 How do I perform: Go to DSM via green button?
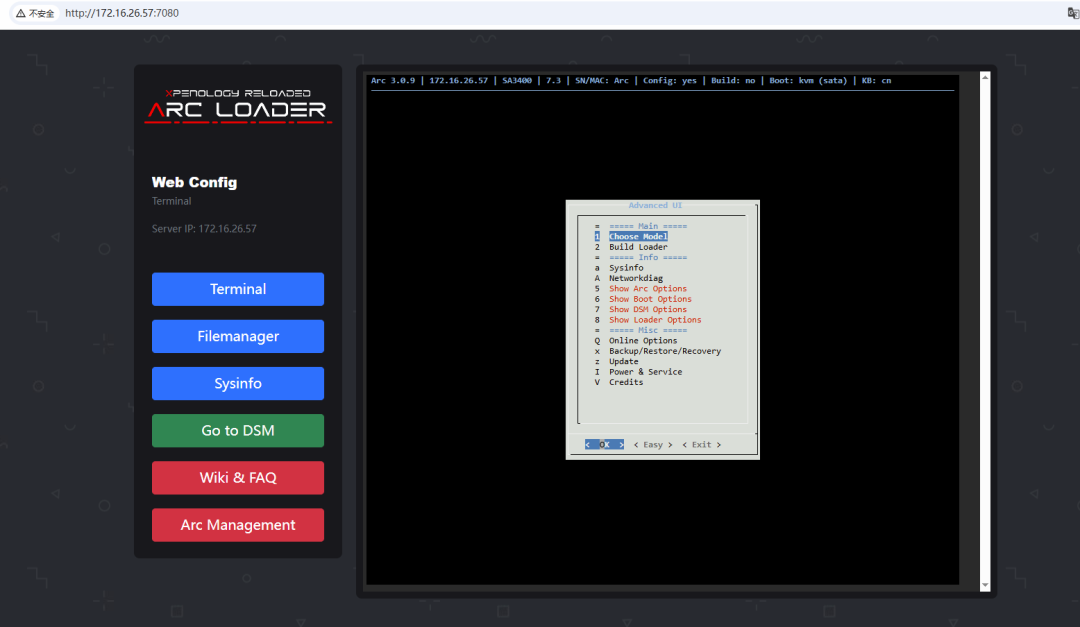coord(238,431)
